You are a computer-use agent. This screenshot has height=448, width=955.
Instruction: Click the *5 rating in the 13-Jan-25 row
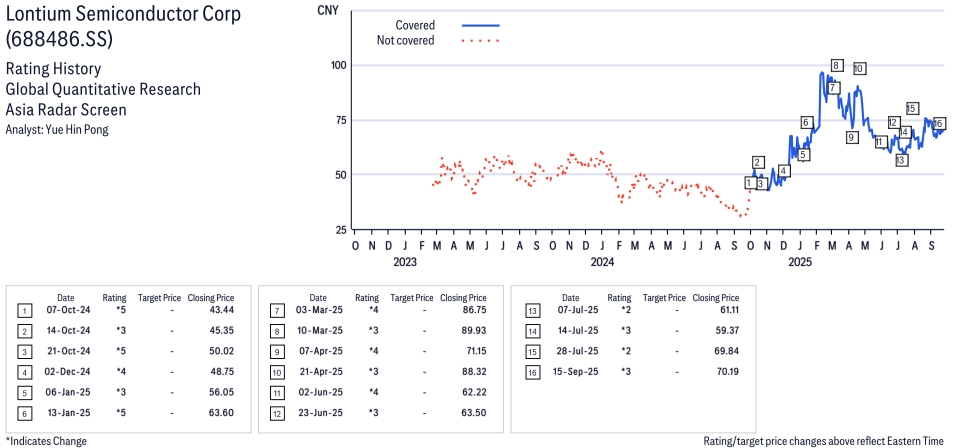click(x=121, y=412)
